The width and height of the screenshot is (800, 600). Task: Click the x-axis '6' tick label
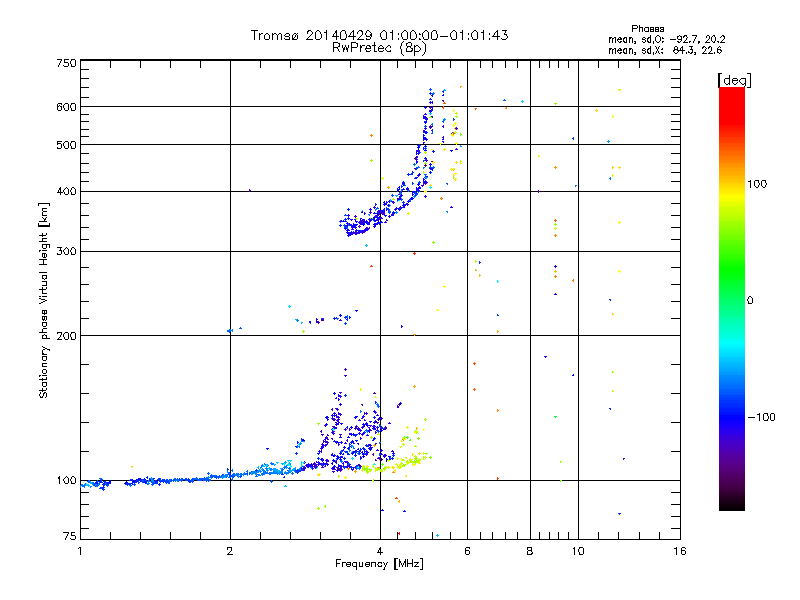(467, 551)
